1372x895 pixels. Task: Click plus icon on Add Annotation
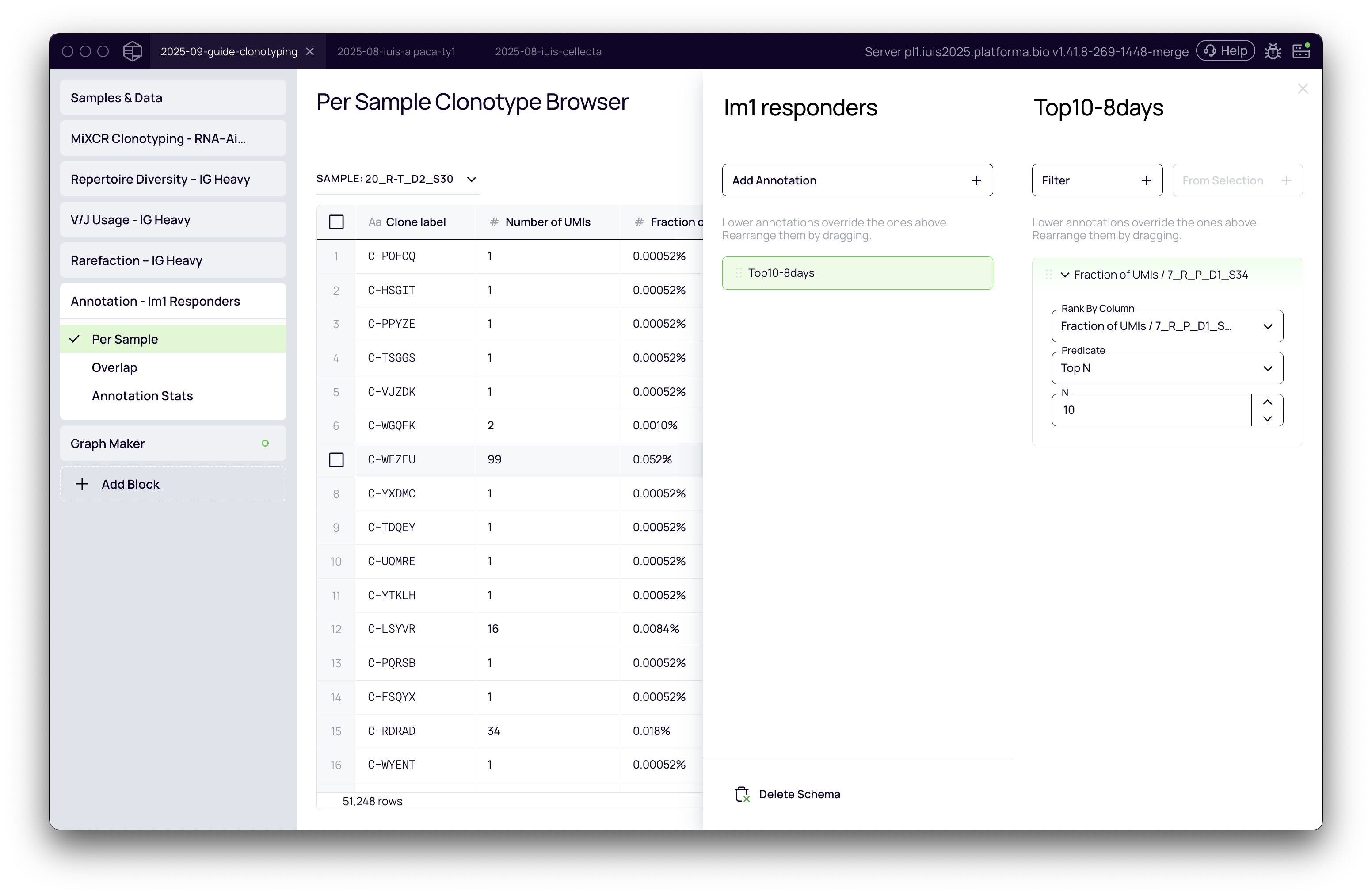click(976, 180)
